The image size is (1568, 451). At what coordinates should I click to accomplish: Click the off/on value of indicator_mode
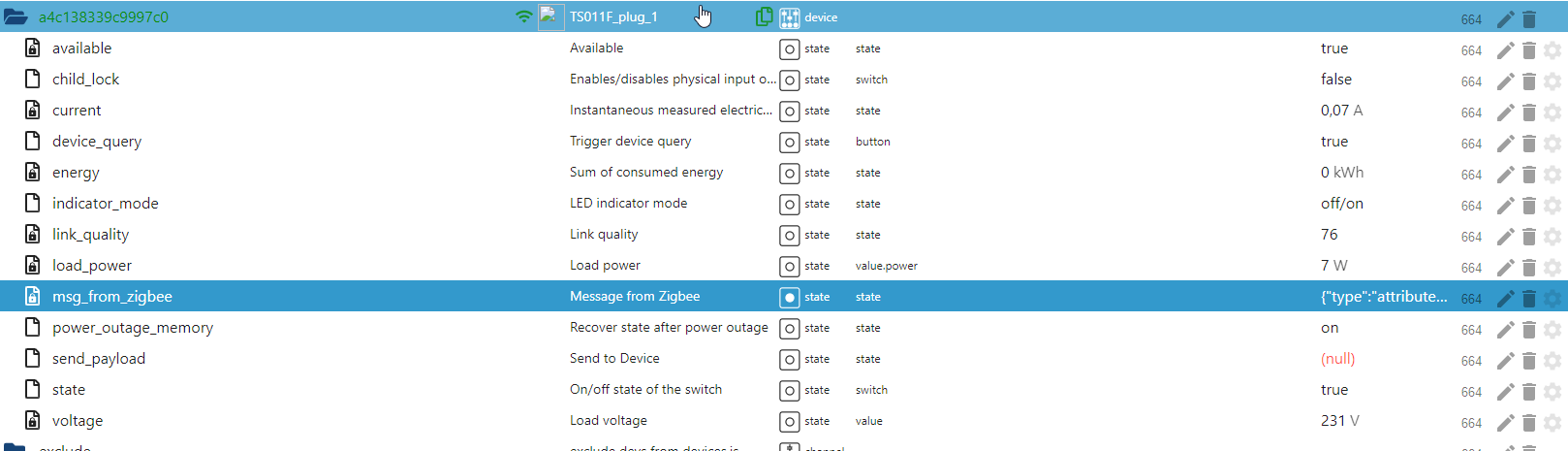1341,204
